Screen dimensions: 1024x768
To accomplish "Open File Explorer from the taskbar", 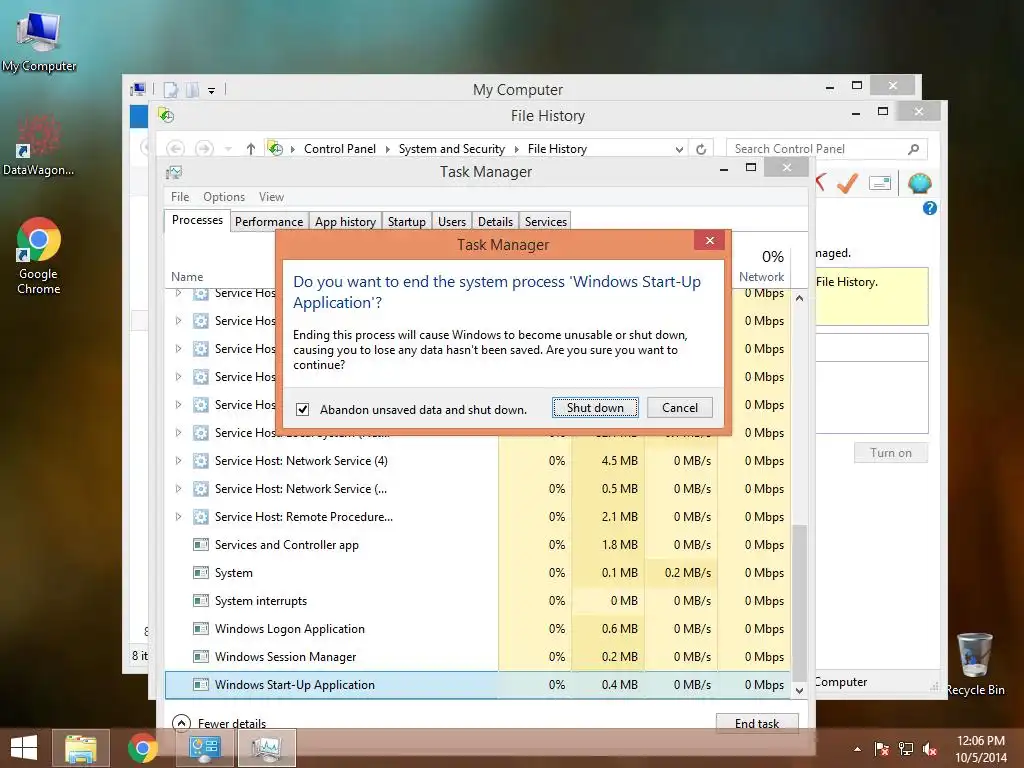I will (x=80, y=748).
